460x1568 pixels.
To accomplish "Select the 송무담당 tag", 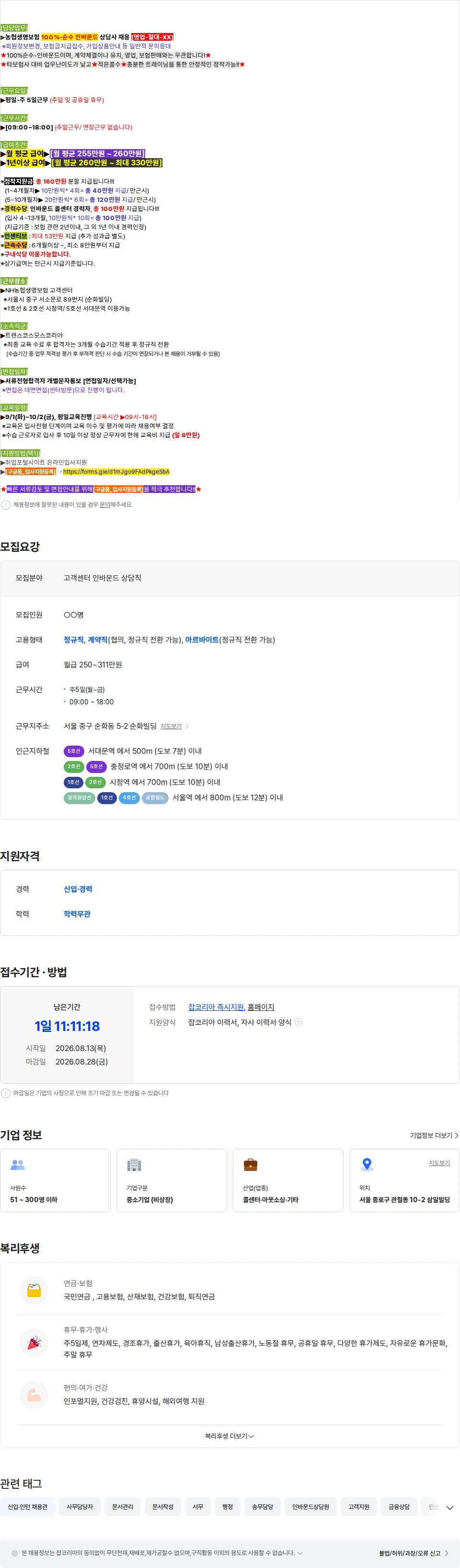I will [x=262, y=1507].
